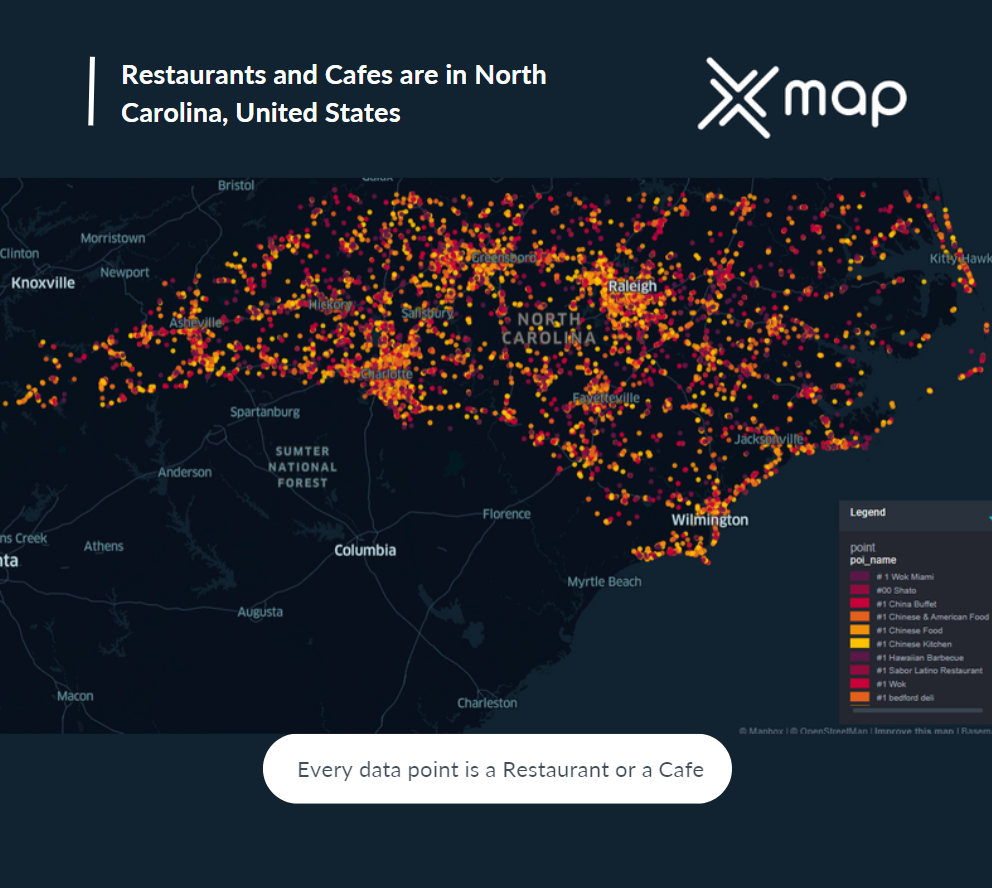Select the yellow "#1 Chinese Kitchen" swatch
This screenshot has height=888, width=992.
pyautogui.click(x=858, y=643)
